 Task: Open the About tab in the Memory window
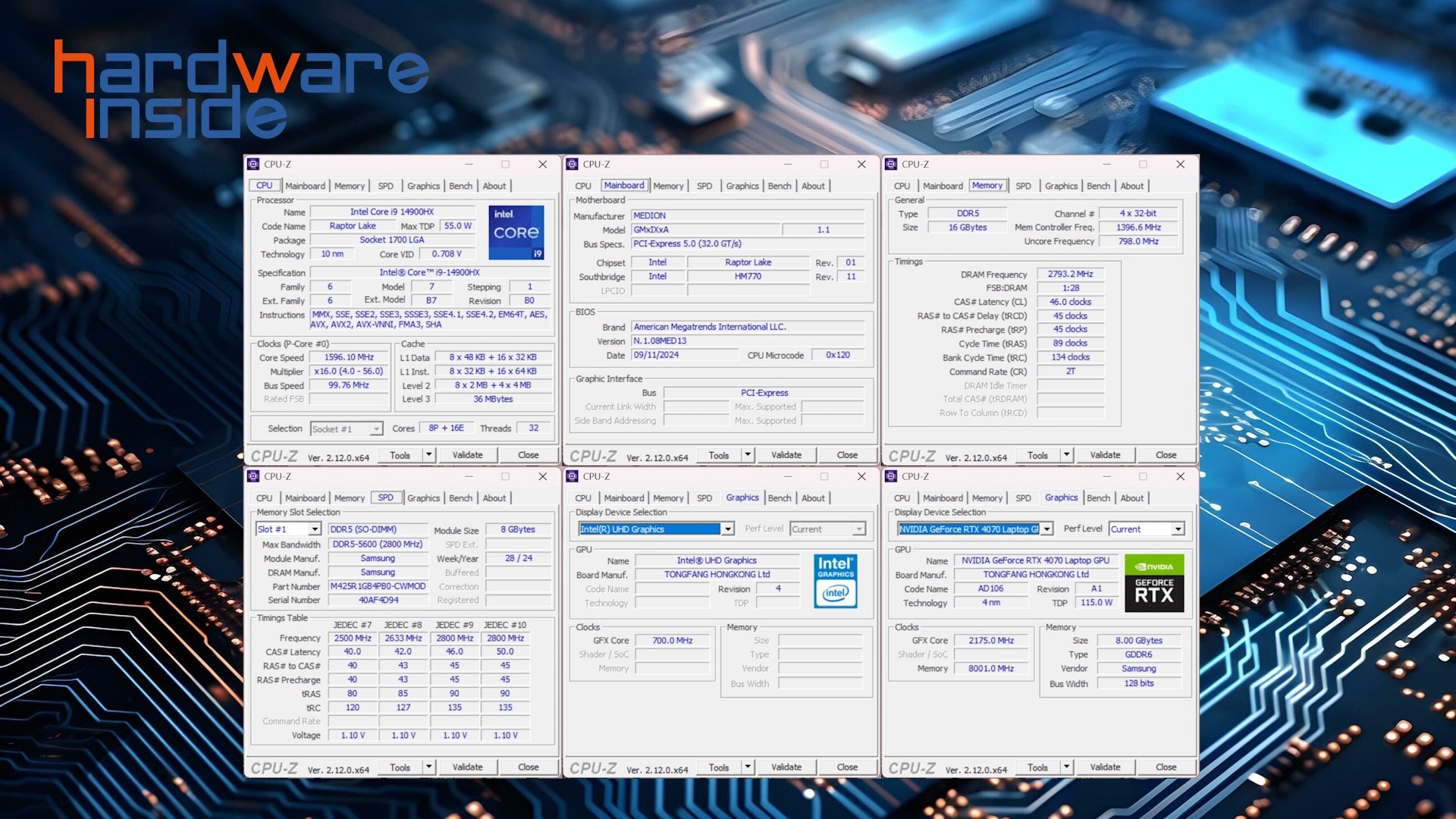pyautogui.click(x=1131, y=186)
